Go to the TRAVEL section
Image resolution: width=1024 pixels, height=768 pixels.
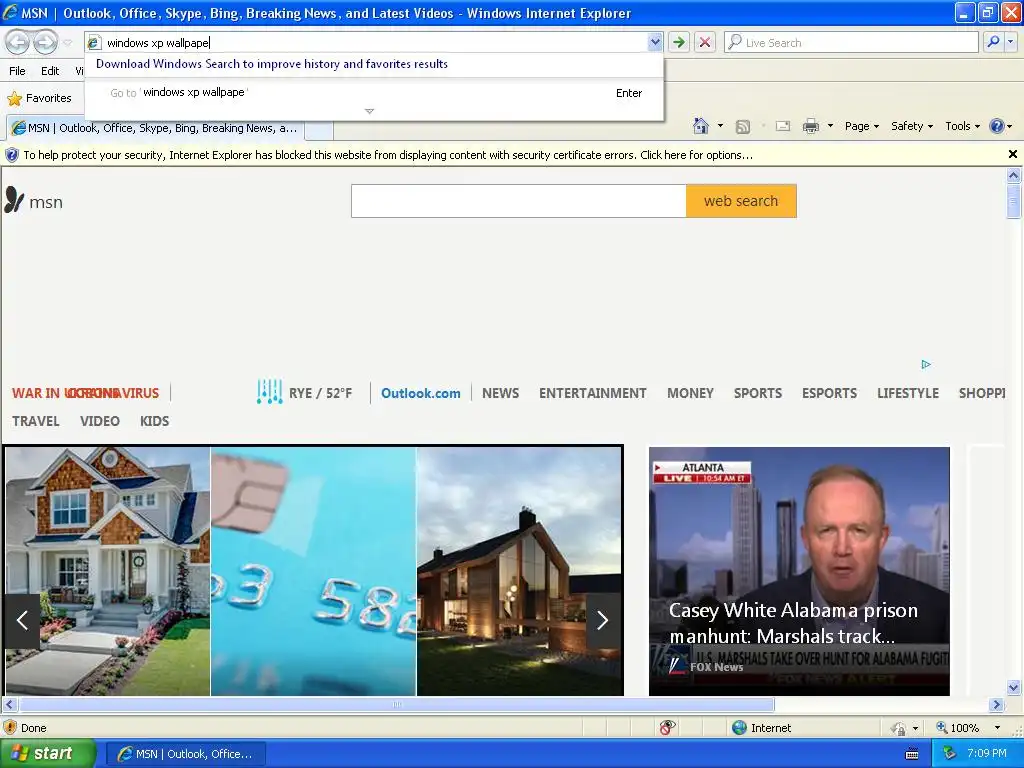tap(36, 421)
